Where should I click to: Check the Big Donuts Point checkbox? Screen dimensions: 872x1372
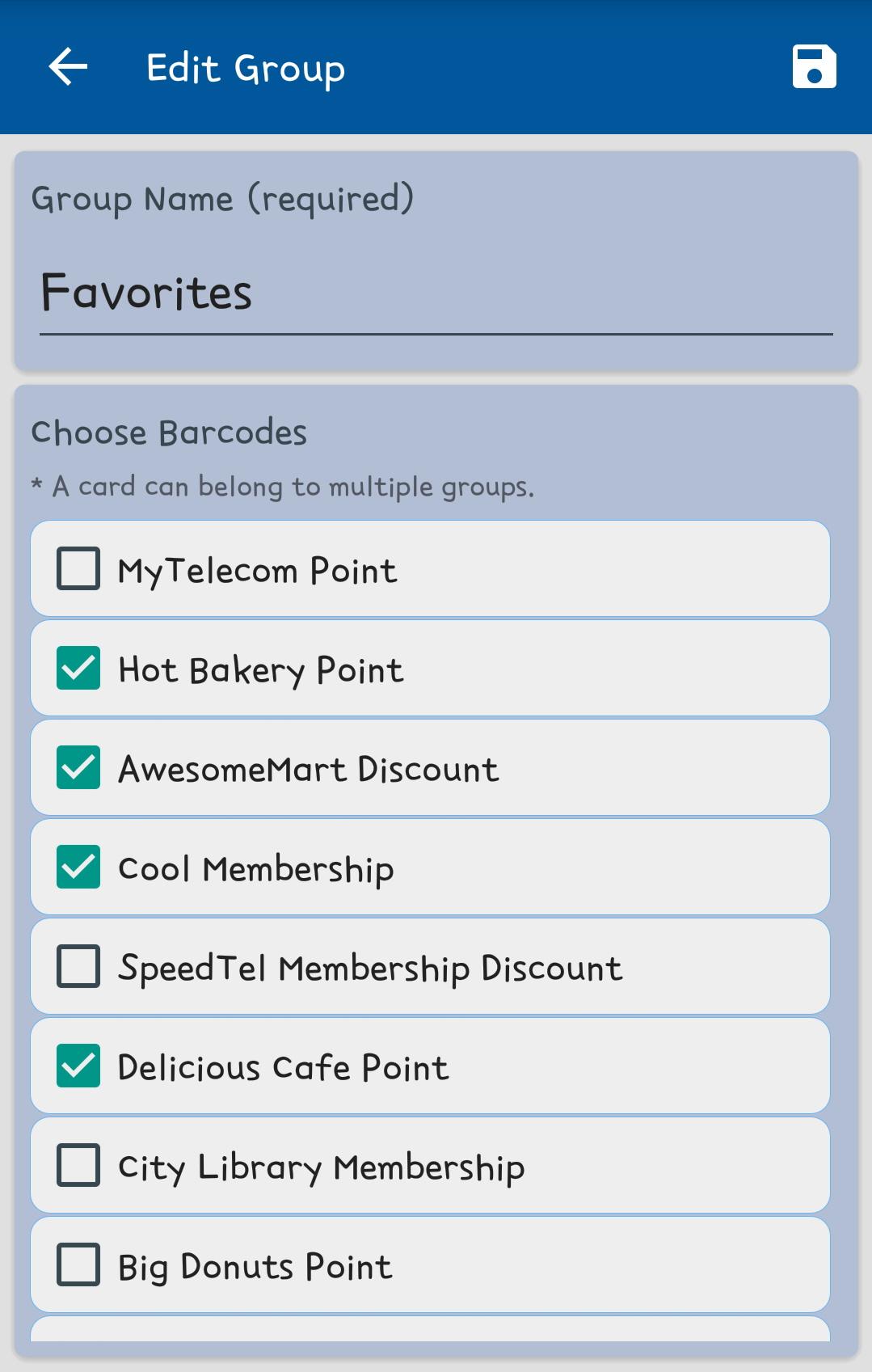pos(78,1264)
